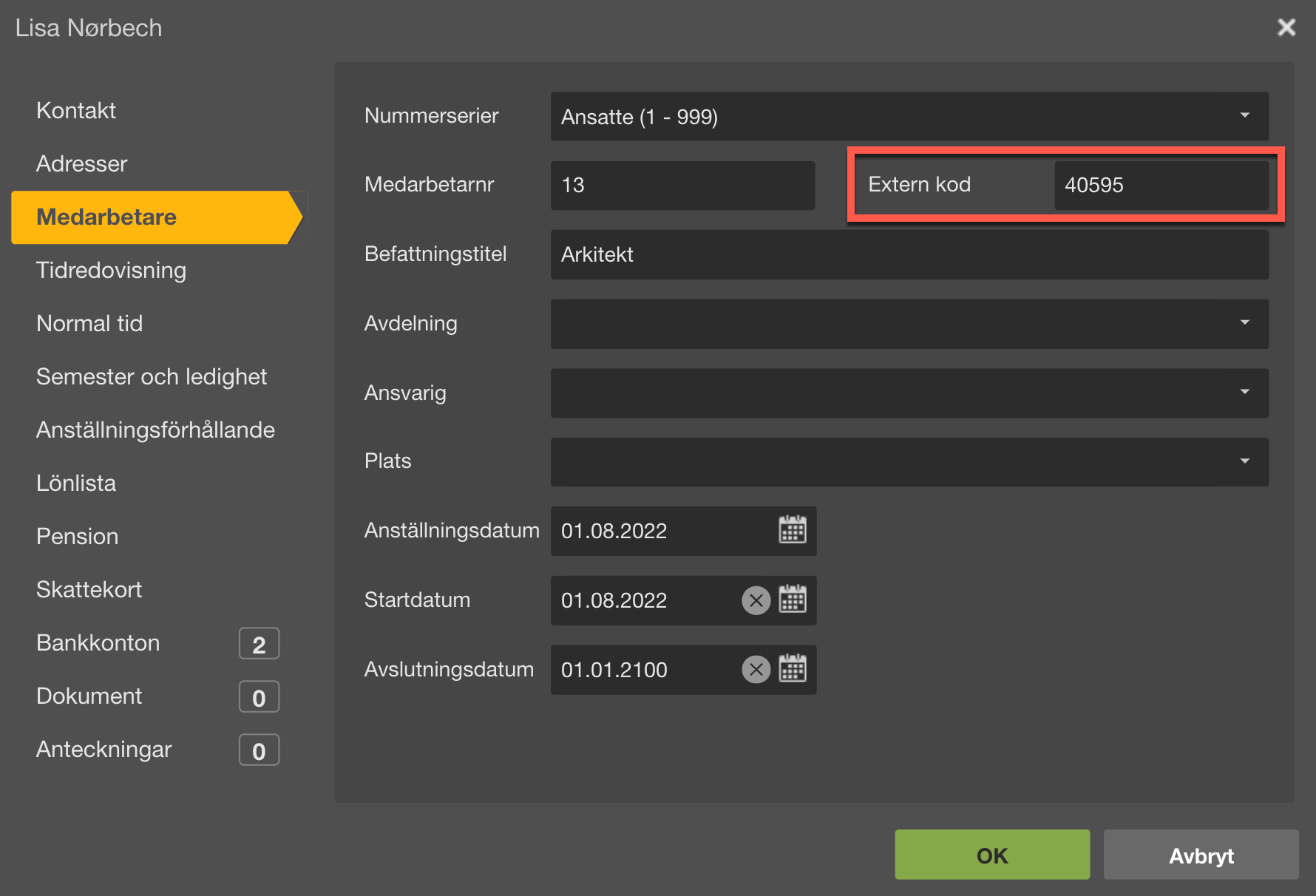Open calendar picker for Anställningsdatum
The image size is (1316, 896).
[x=792, y=530]
